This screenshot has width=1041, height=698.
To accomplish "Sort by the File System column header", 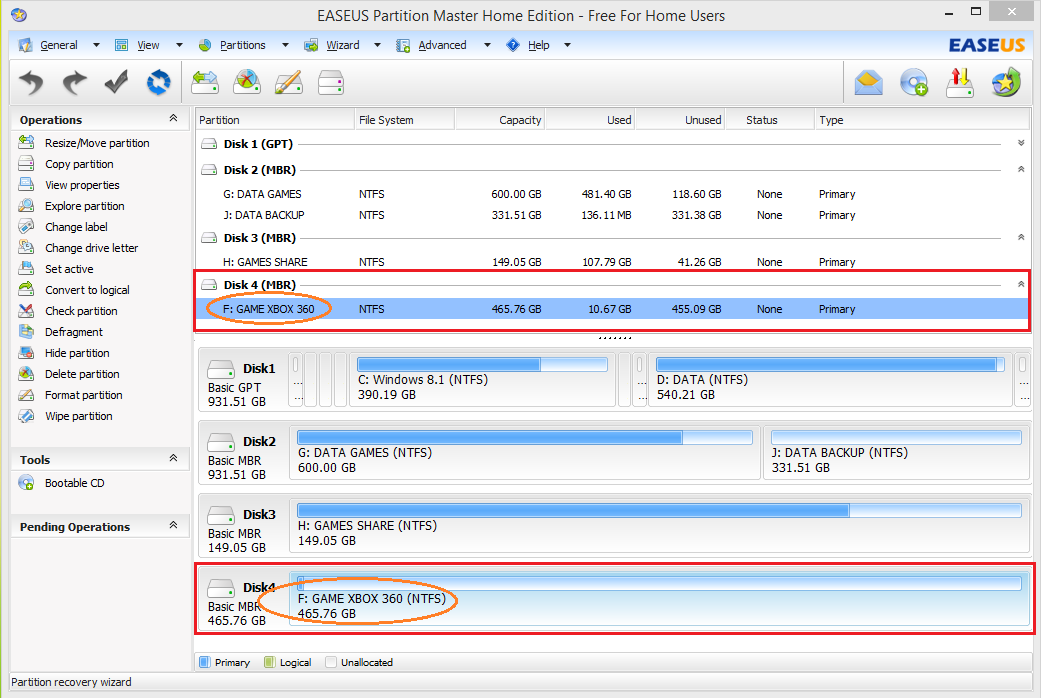I will [404, 120].
